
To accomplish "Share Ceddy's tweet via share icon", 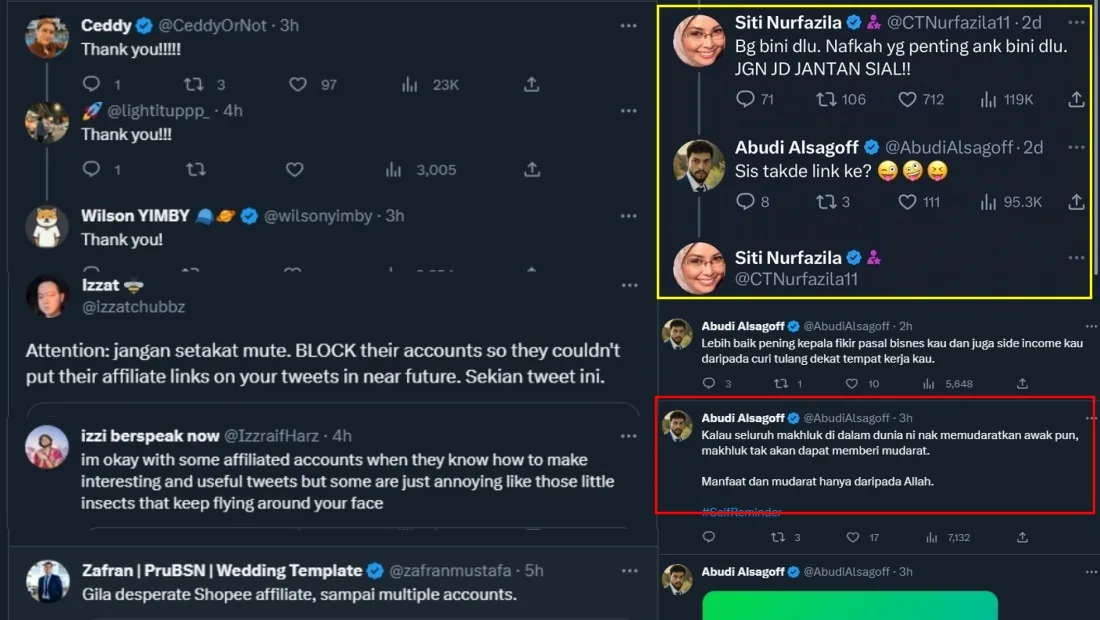I will click(x=532, y=85).
